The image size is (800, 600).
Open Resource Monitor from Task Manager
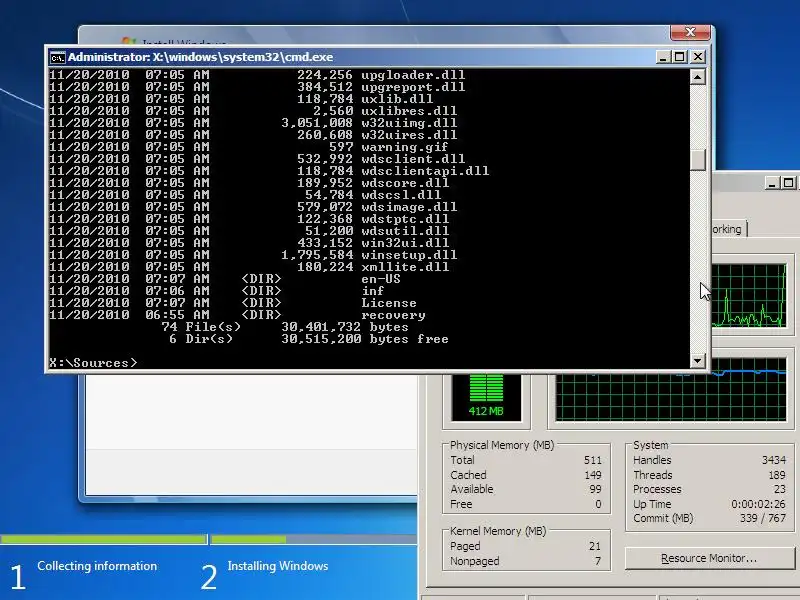coord(709,558)
